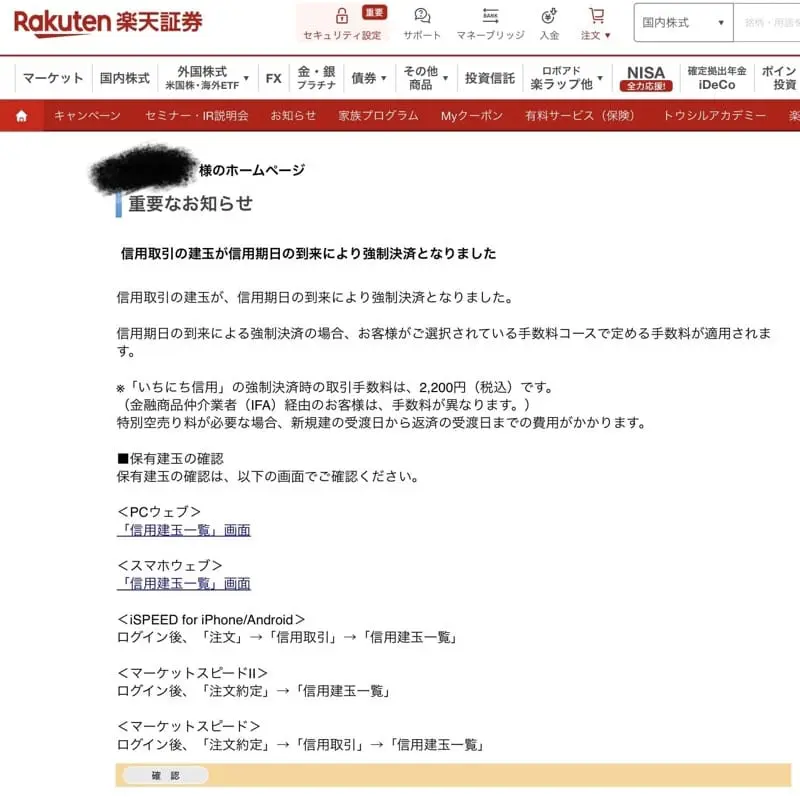This screenshot has height=797, width=800.
Task: Open the 注文 cart icon
Action: coord(596,17)
